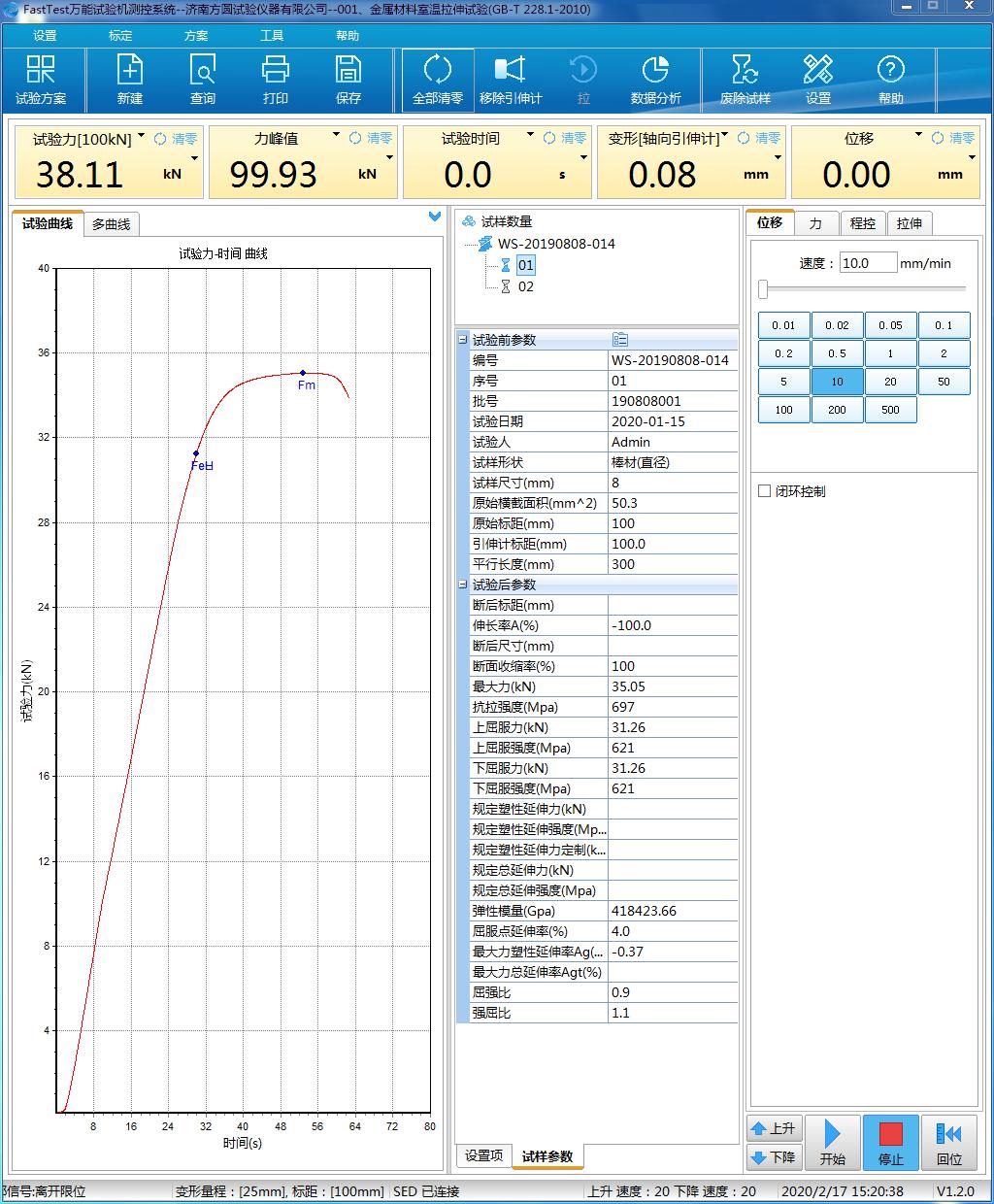Open the 标定 menu
994x1204 pixels.
120,36
